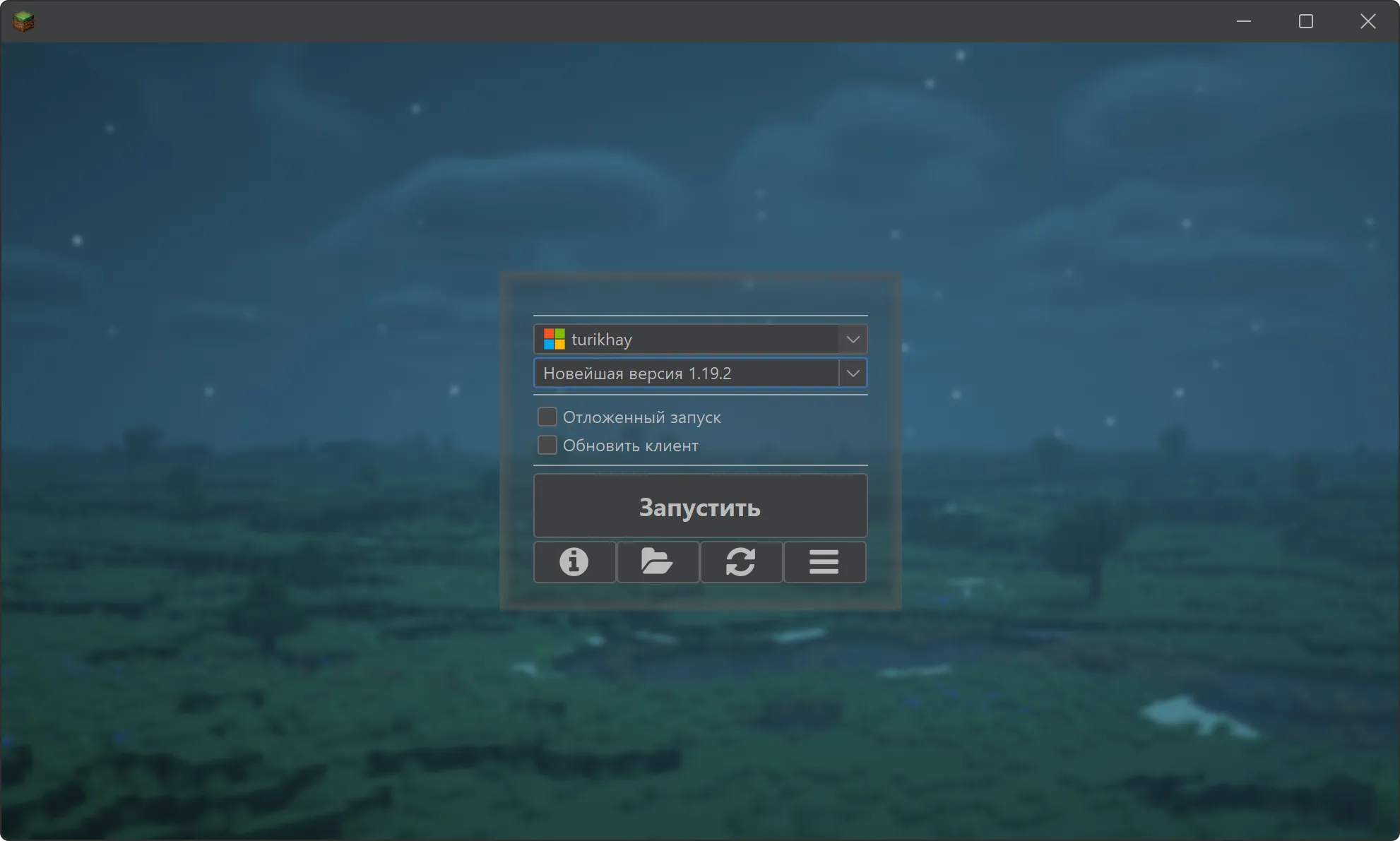Image resolution: width=1400 pixels, height=841 pixels.
Task: Open the game directory via the folder icon
Action: (x=657, y=562)
